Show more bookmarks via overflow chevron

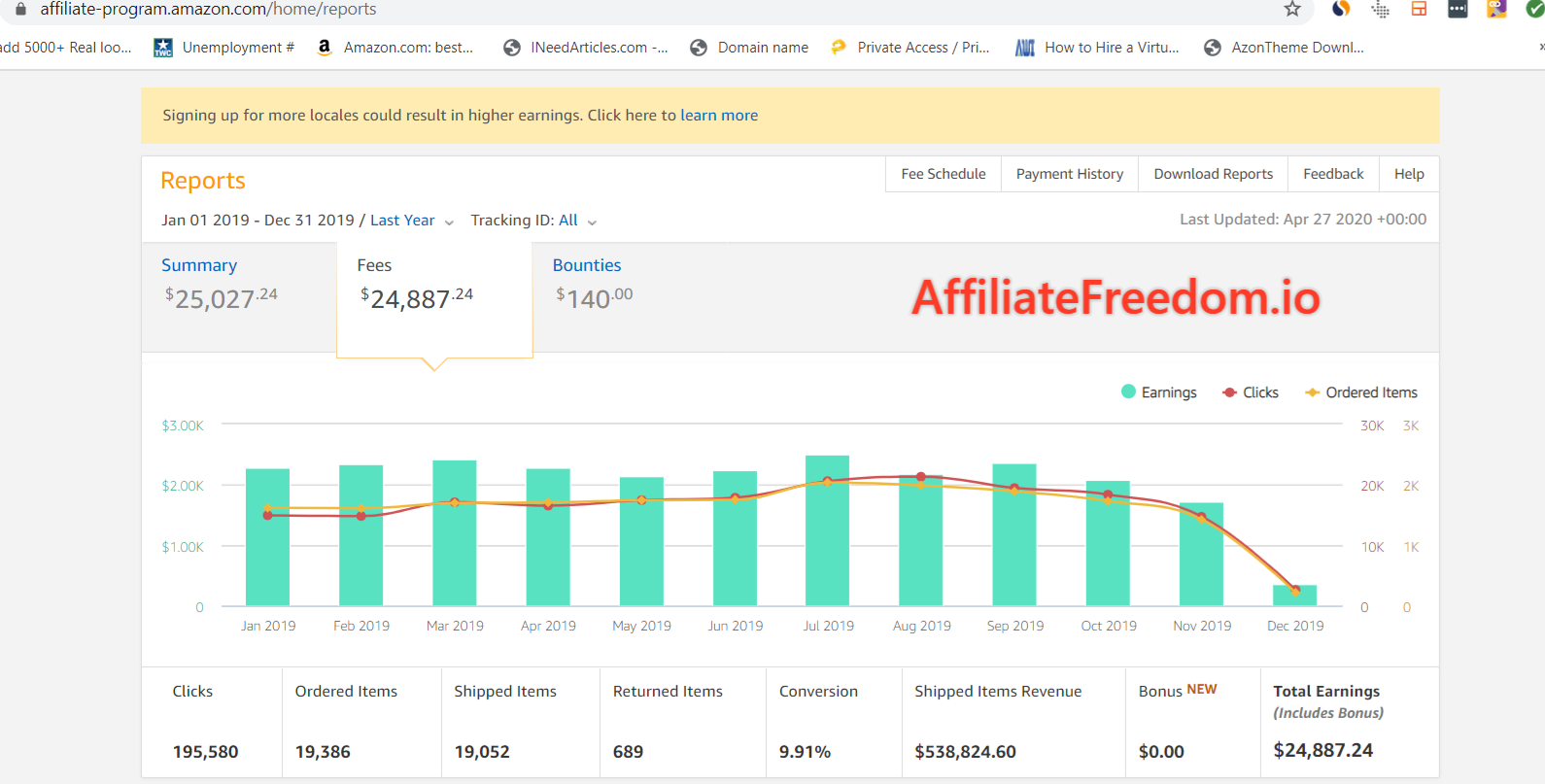coord(1541,47)
